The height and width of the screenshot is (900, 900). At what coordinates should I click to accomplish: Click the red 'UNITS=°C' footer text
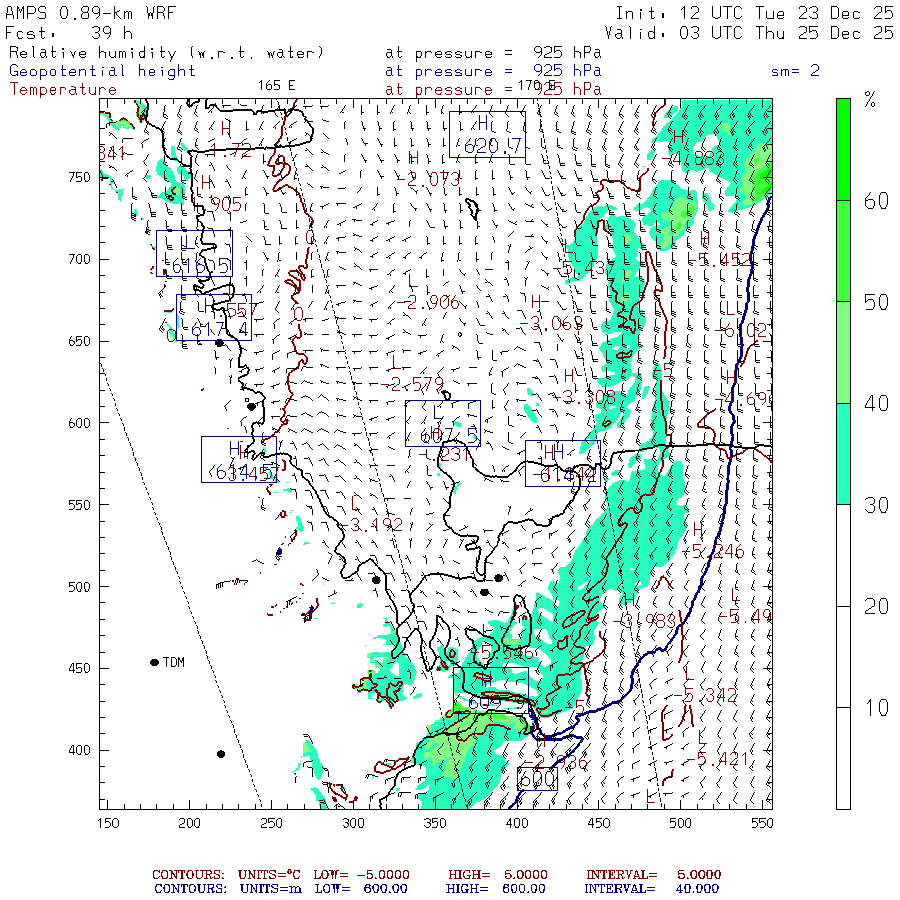pyautogui.click(x=269, y=875)
